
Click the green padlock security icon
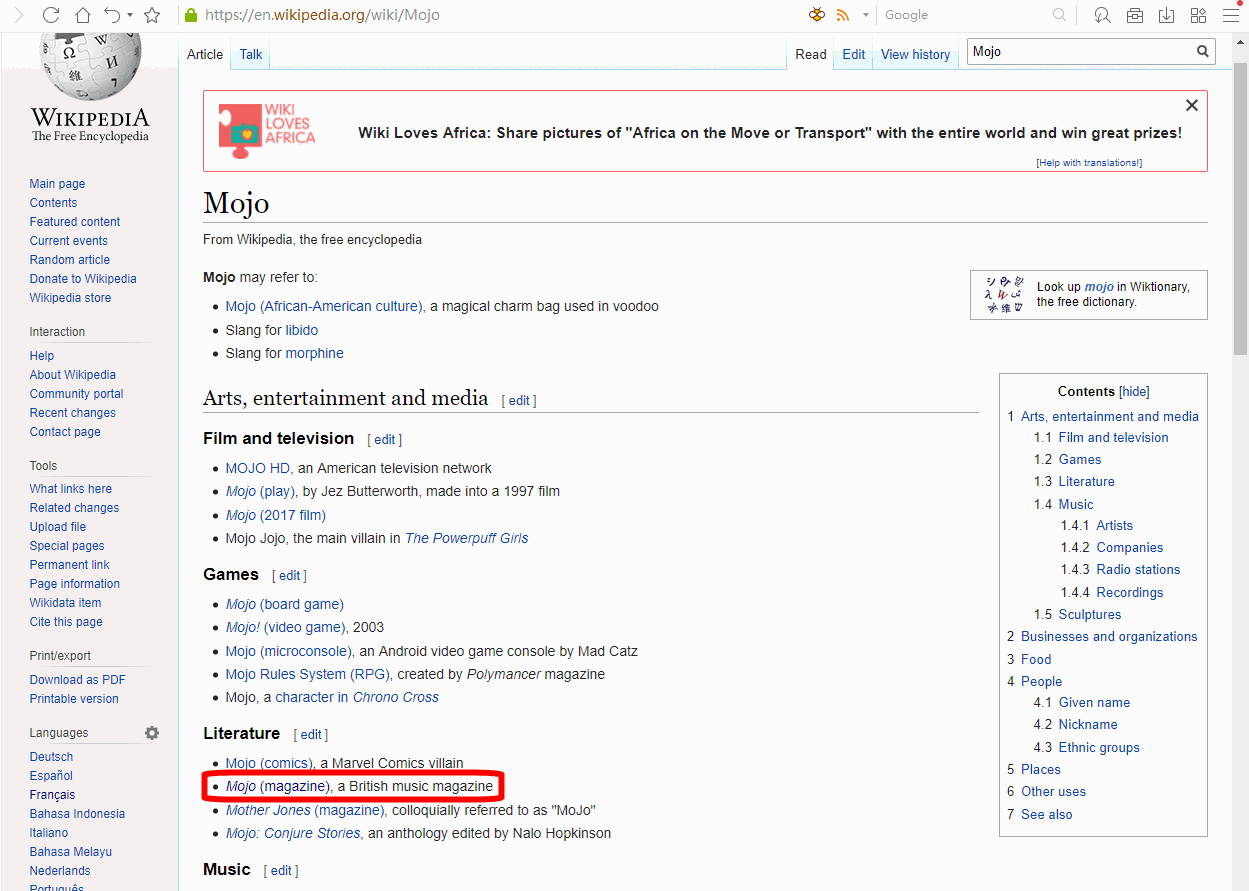(x=191, y=15)
